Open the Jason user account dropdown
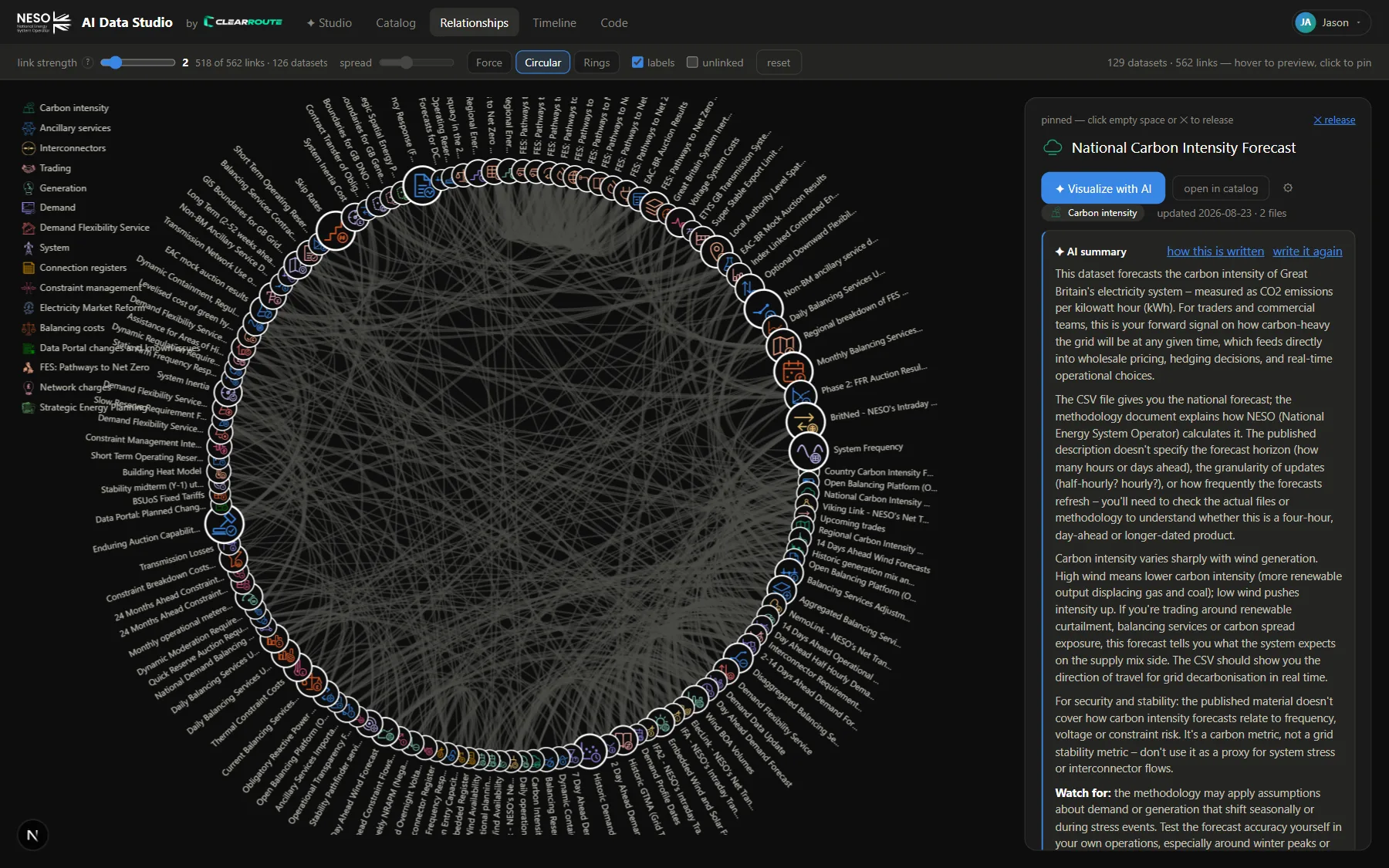 [x=1332, y=22]
